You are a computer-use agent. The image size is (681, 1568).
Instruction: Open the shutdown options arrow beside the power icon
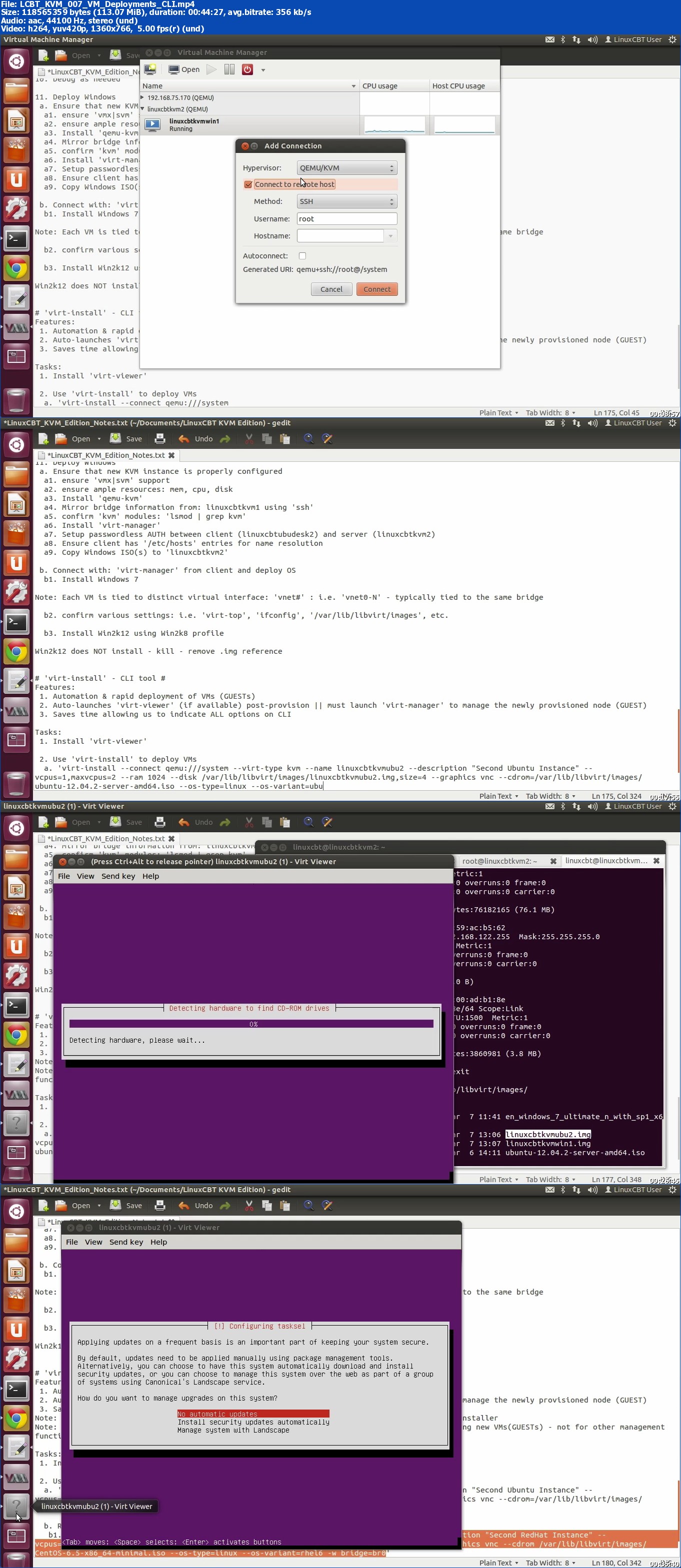(x=263, y=70)
